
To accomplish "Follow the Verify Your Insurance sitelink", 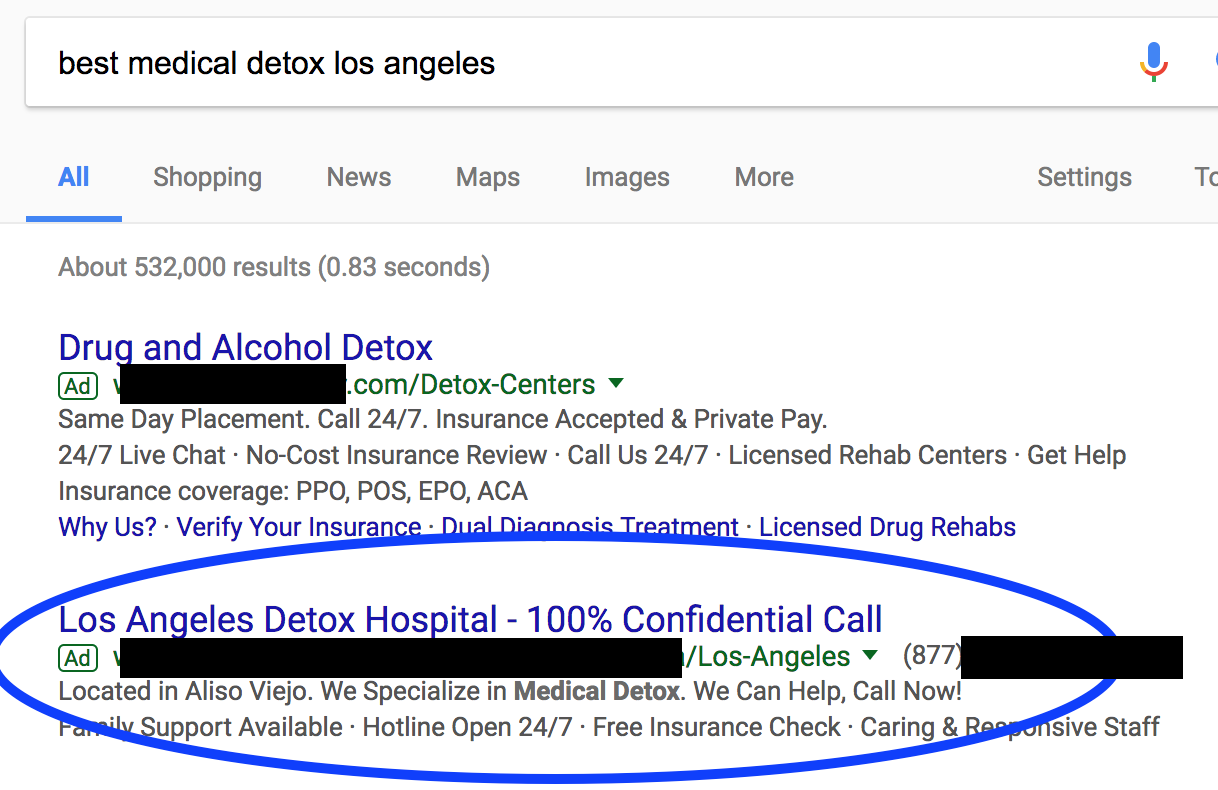I will [x=299, y=527].
